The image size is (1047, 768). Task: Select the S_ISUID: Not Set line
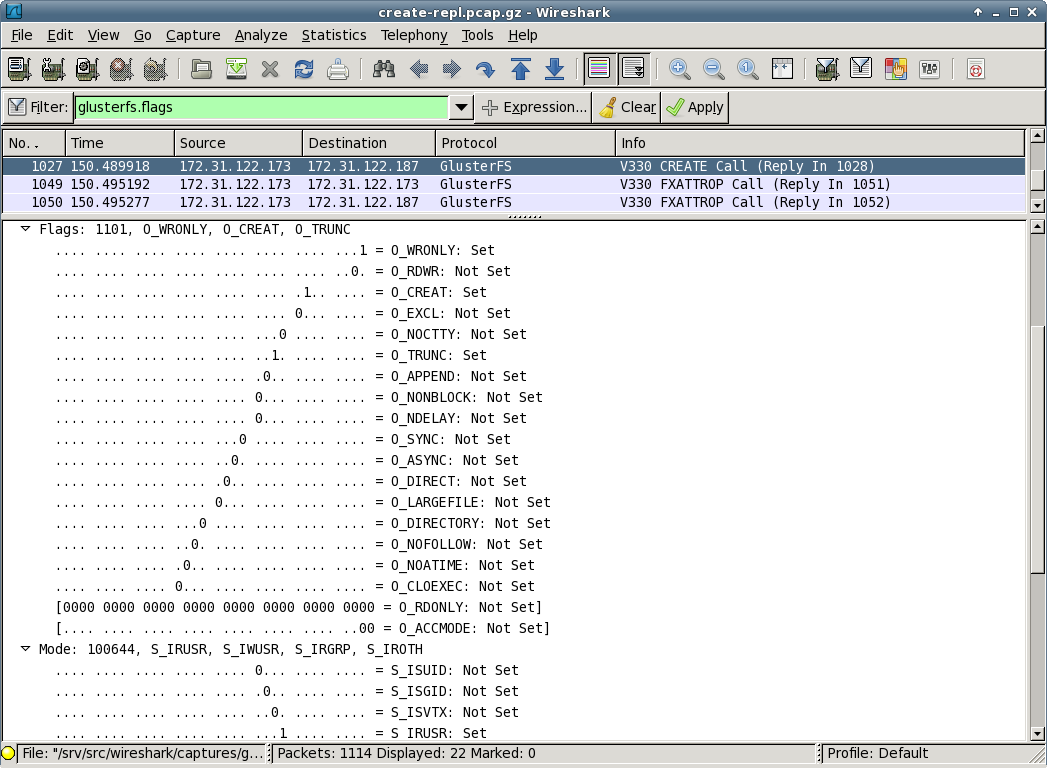(x=287, y=670)
